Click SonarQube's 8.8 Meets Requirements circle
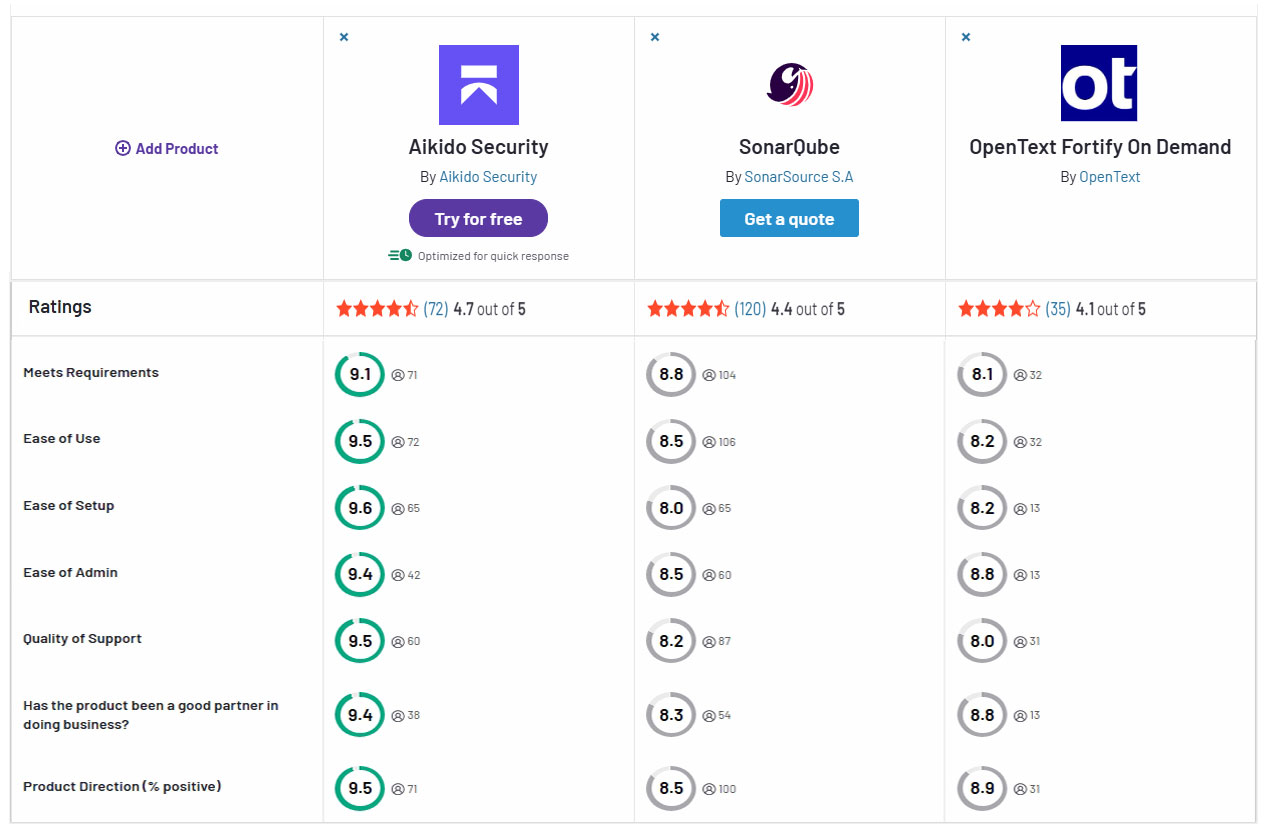This screenshot has width=1278, height=840. [671, 375]
